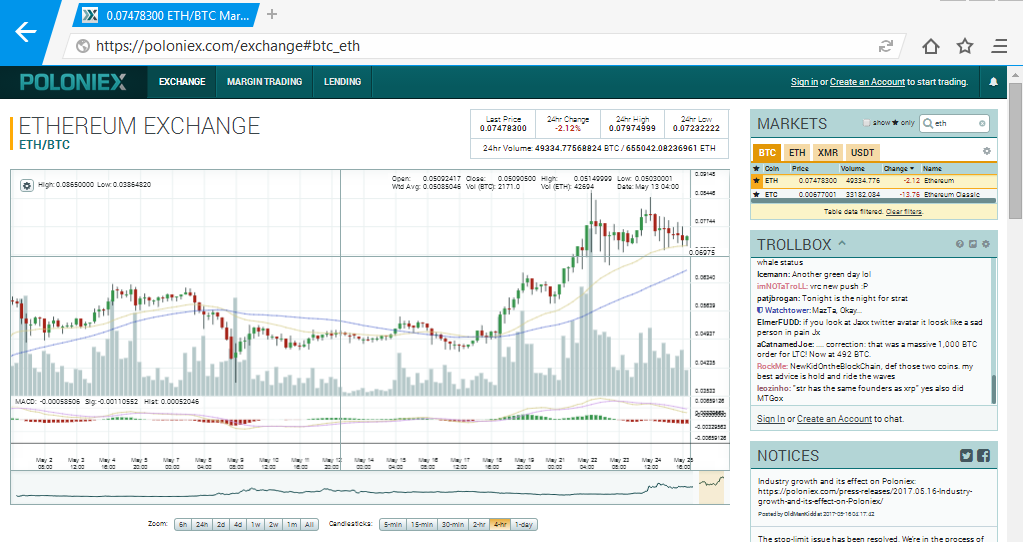Click the page vertical scrollbar

tap(1015, 150)
